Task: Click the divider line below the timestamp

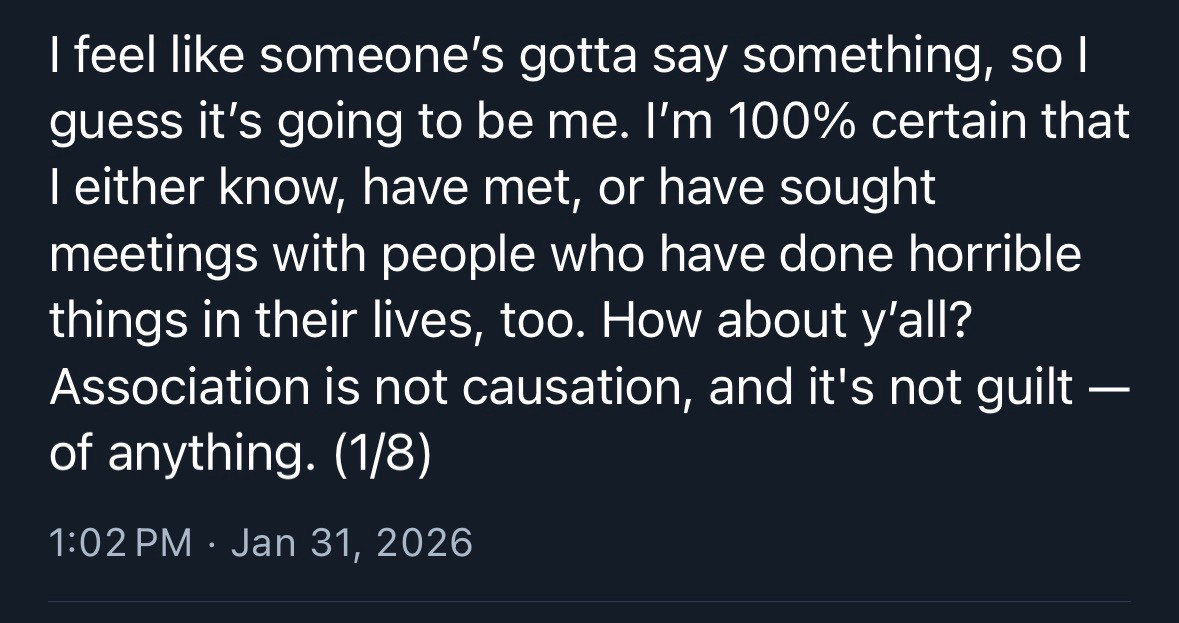Action: (x=589, y=602)
